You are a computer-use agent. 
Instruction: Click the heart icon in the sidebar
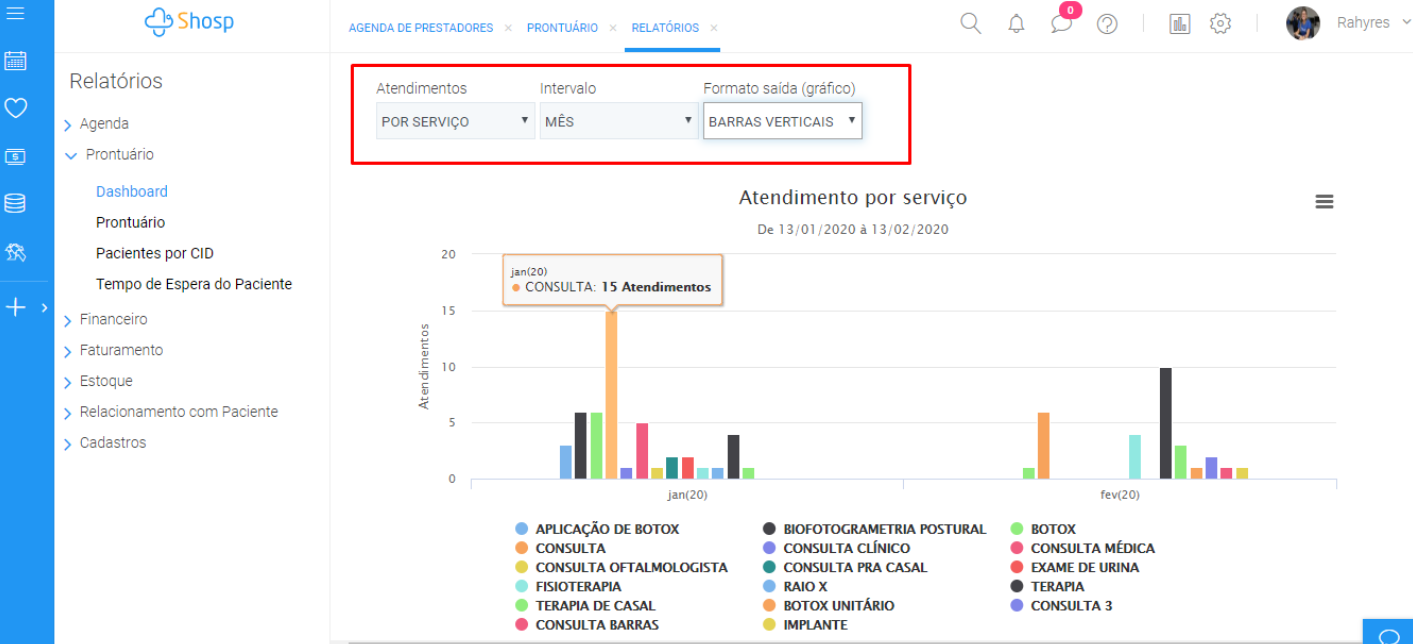tap(15, 108)
